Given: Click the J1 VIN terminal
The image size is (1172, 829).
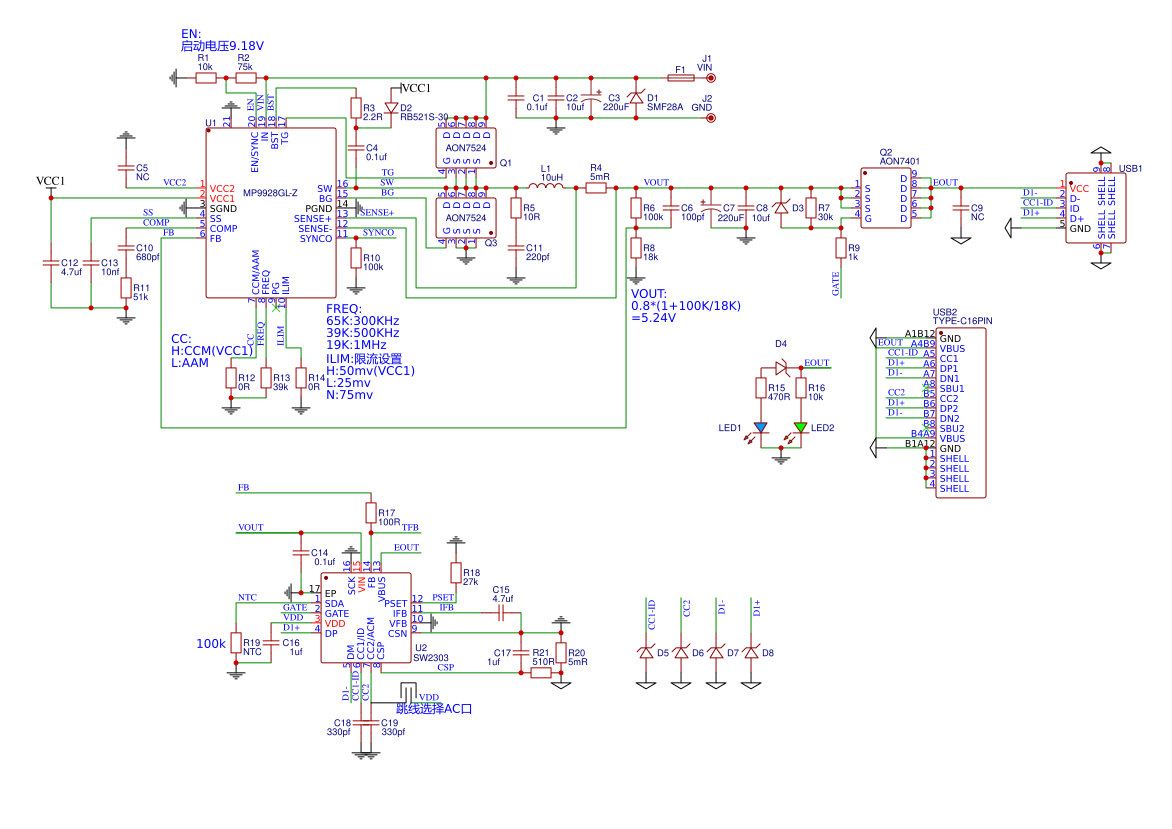Looking at the screenshot, I should tap(711, 78).
